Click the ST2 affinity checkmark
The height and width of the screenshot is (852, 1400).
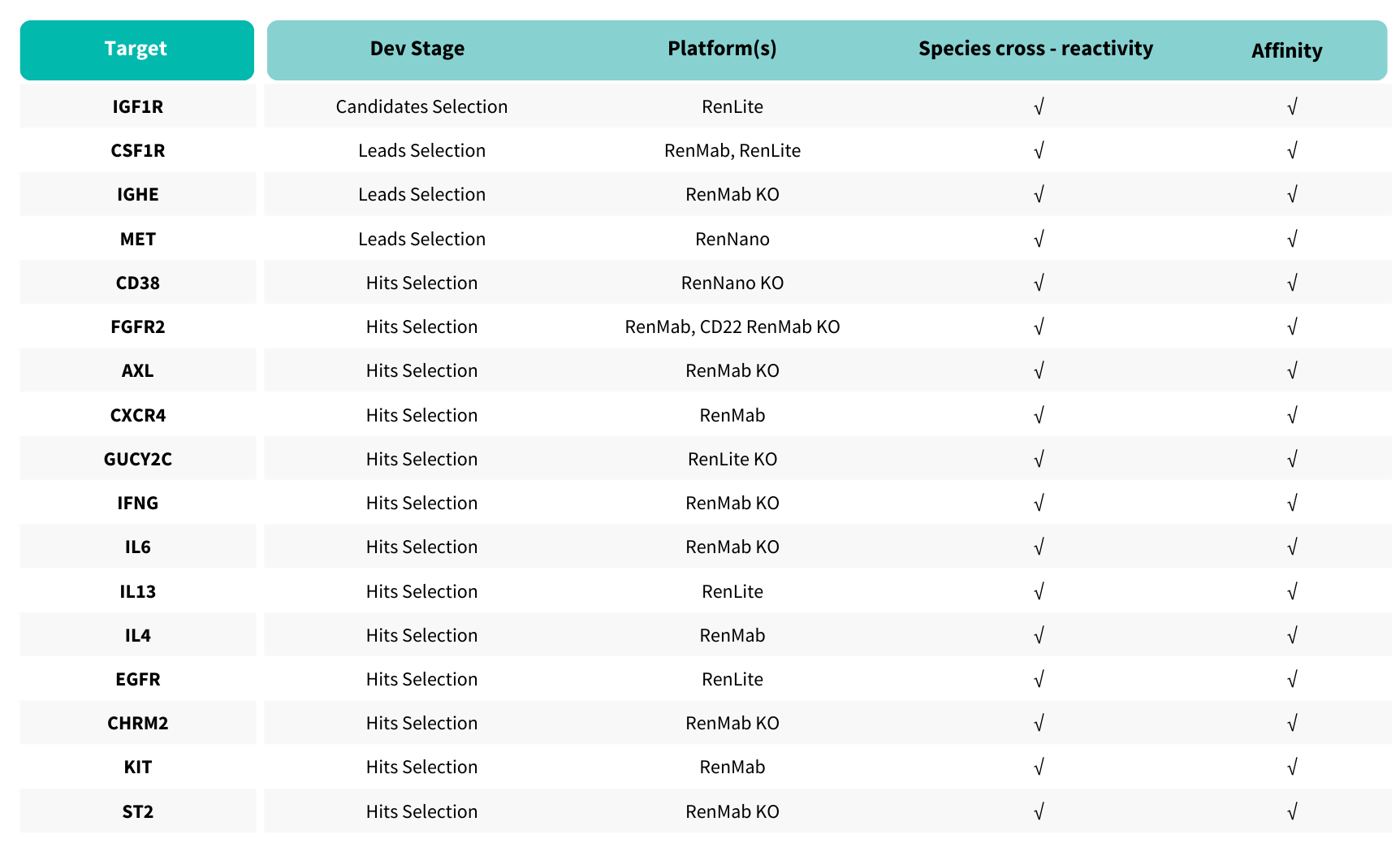coord(1292,811)
